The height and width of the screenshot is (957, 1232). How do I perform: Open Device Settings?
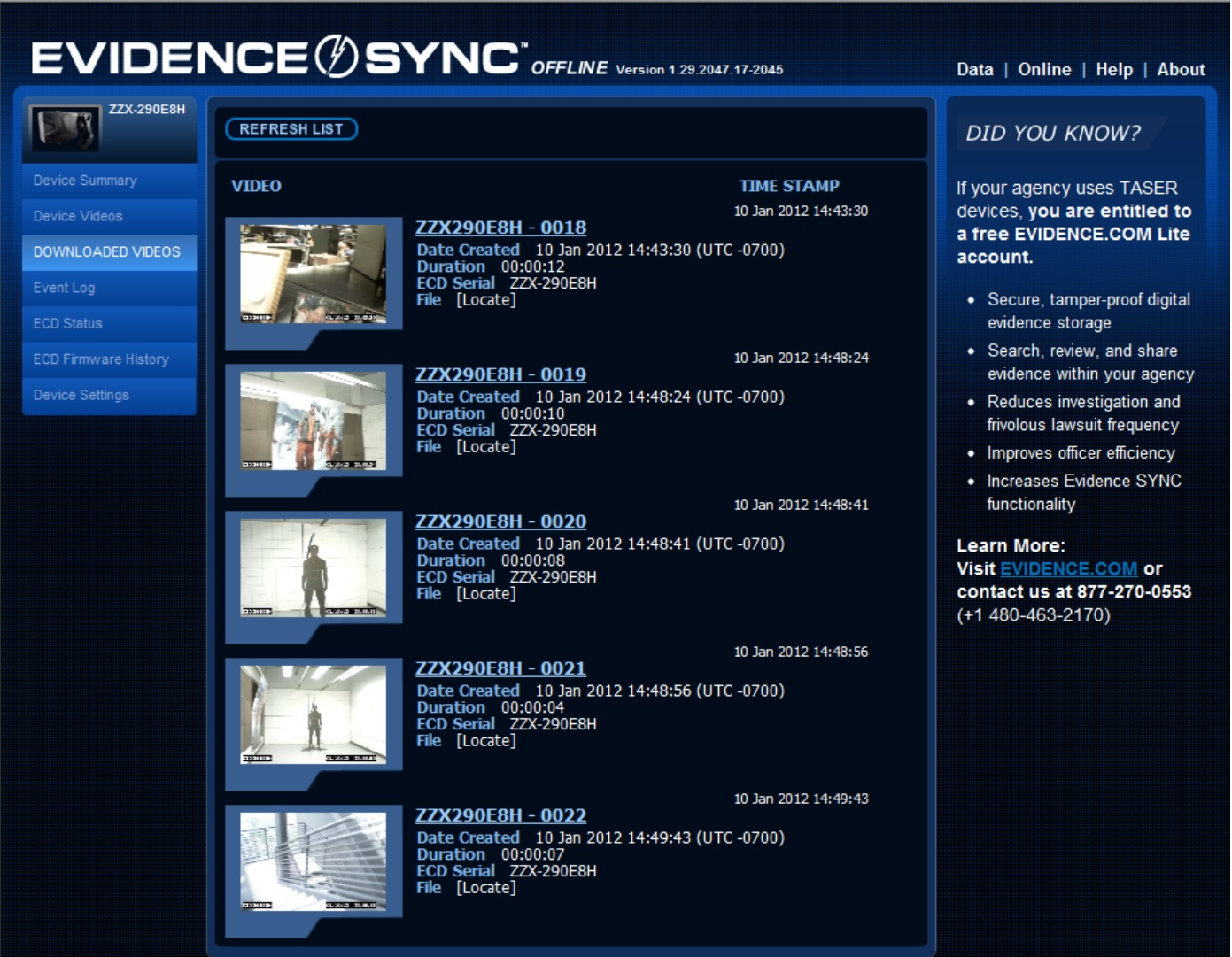pyautogui.click(x=82, y=395)
